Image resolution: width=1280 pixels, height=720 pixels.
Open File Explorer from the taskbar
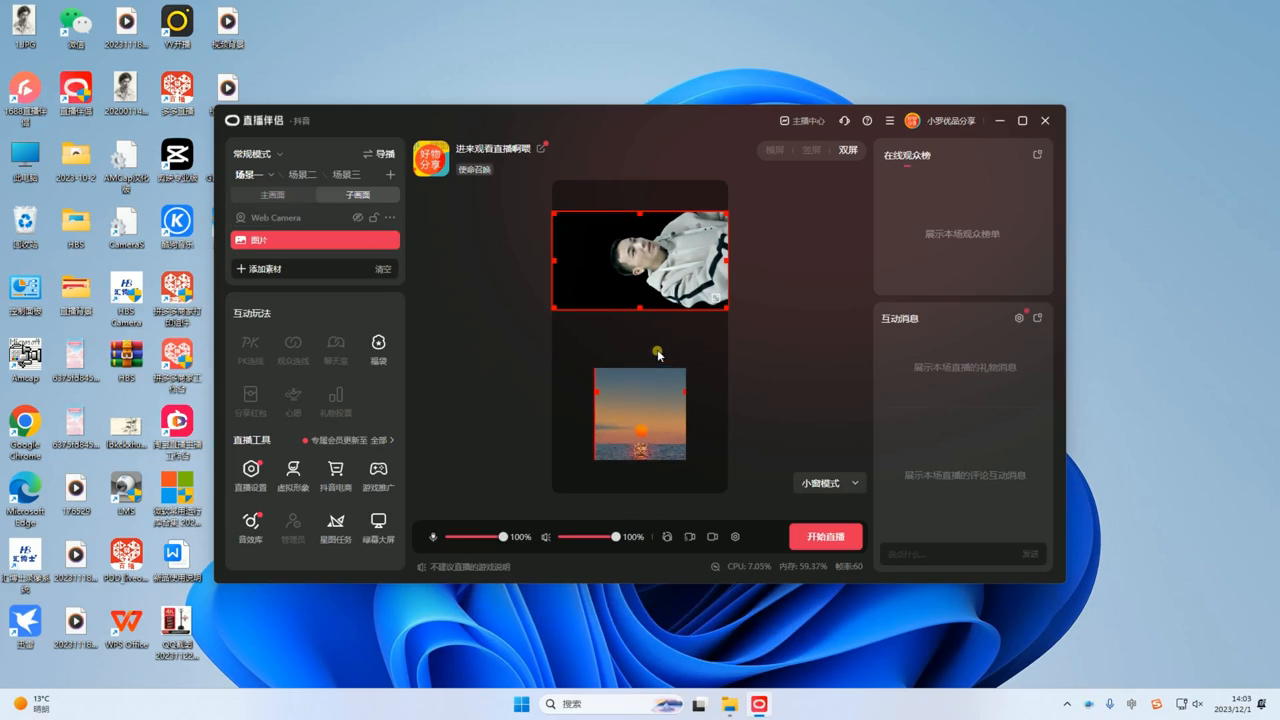[729, 704]
